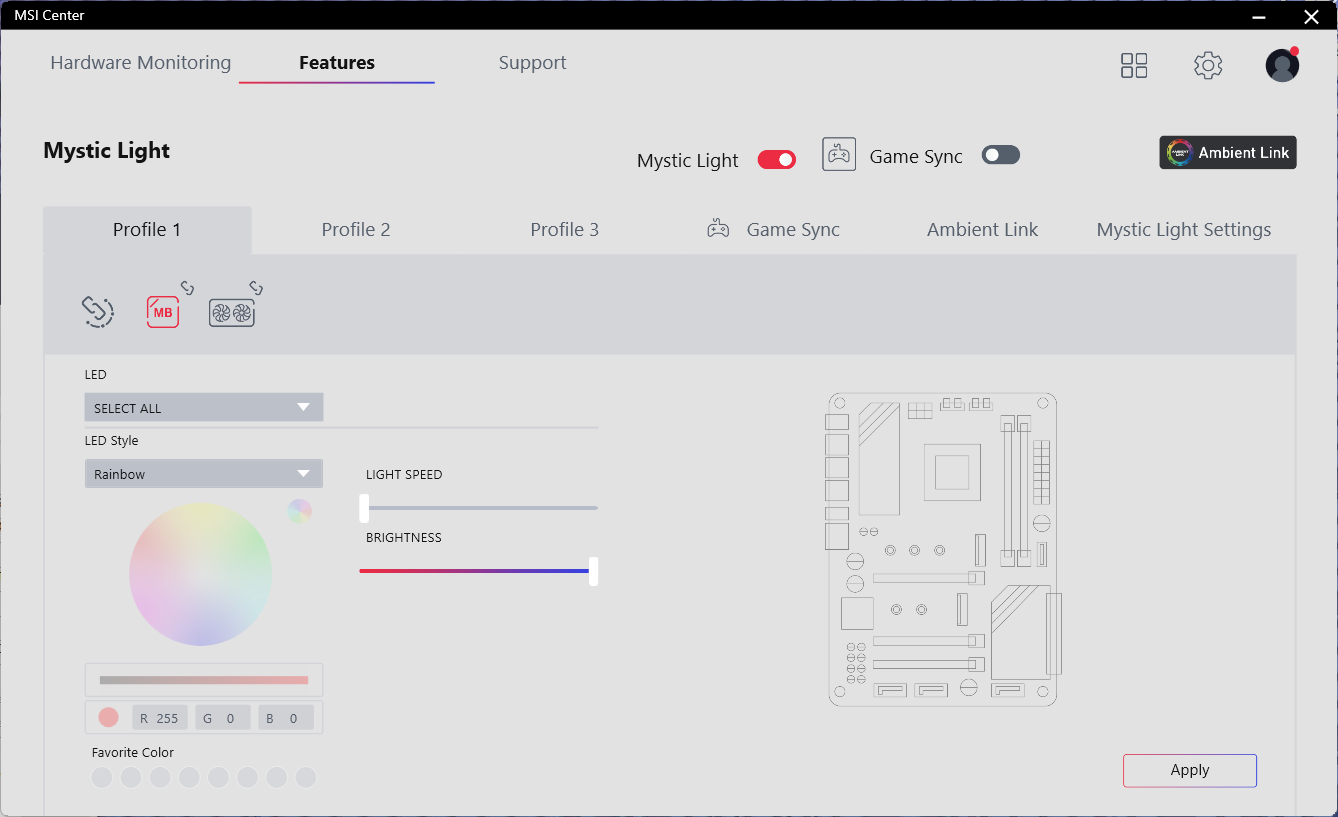Switch to Profile 3
Screen dimensions: 1338x817
(x=565, y=230)
